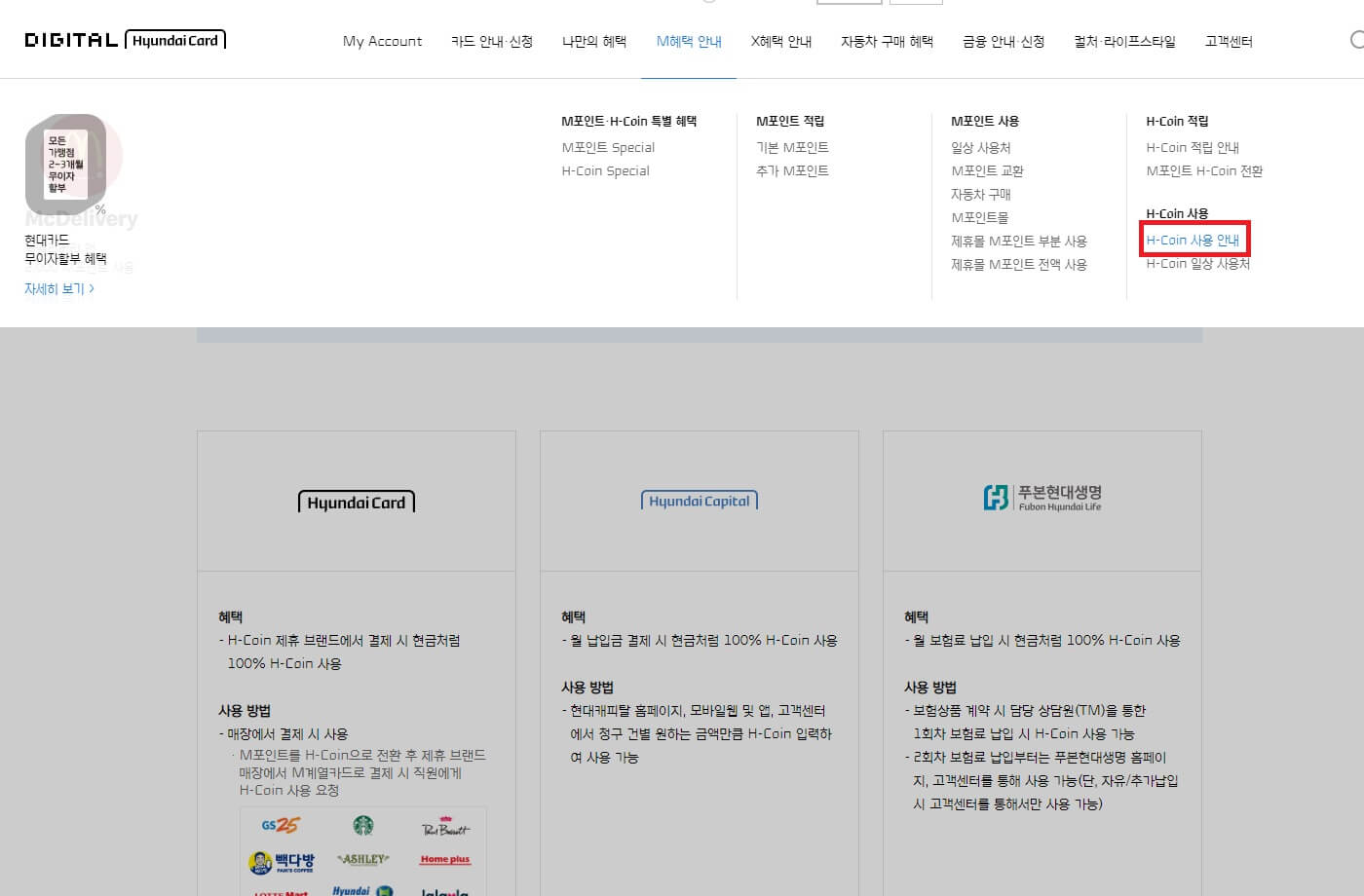Click text '매장에서 결제 시 사용'
Image resolution: width=1364 pixels, height=896 pixels.
287,733
